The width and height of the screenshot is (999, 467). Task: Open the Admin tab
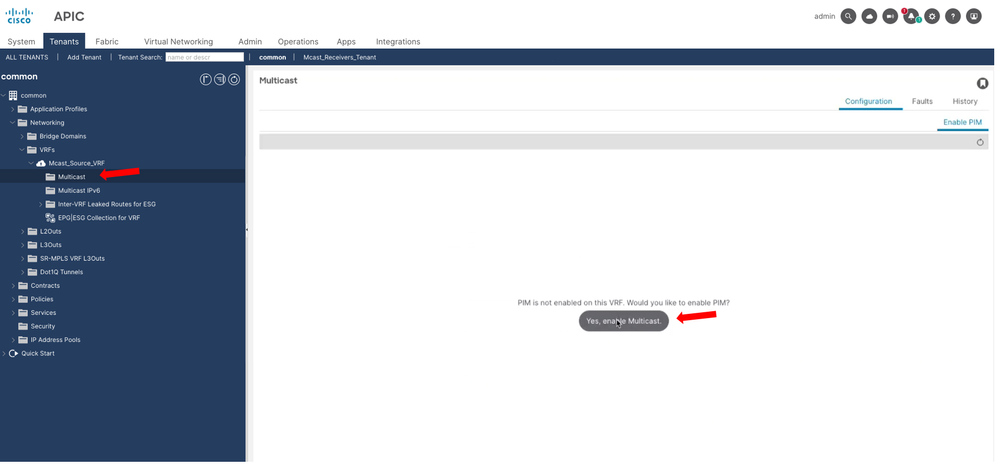250,41
